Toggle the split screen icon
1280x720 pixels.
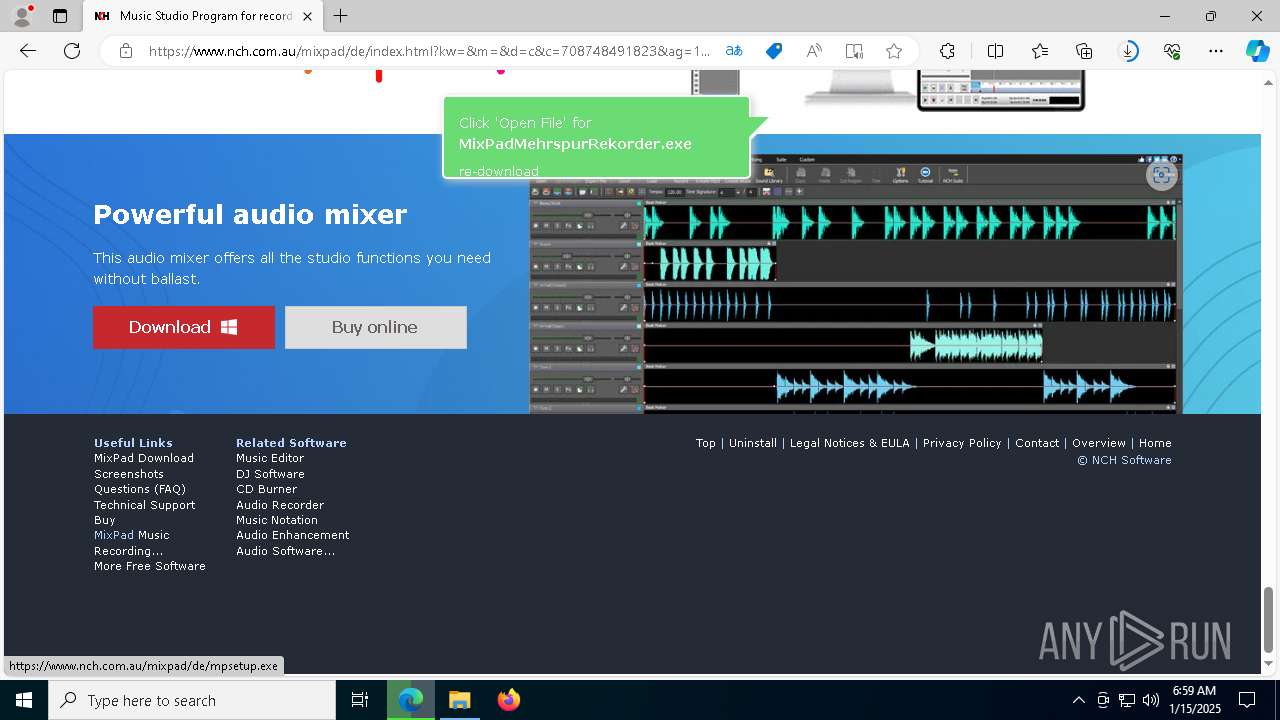tap(996, 51)
